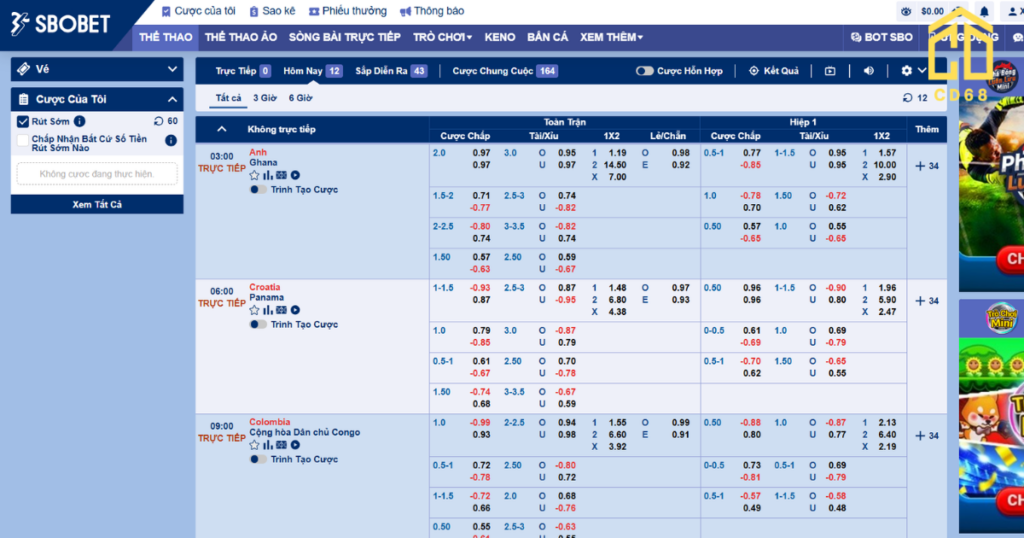The image size is (1024, 538).
Task: Click Croatia full-time 1X2 odds 1.48
Action: pyautogui.click(x=617, y=288)
